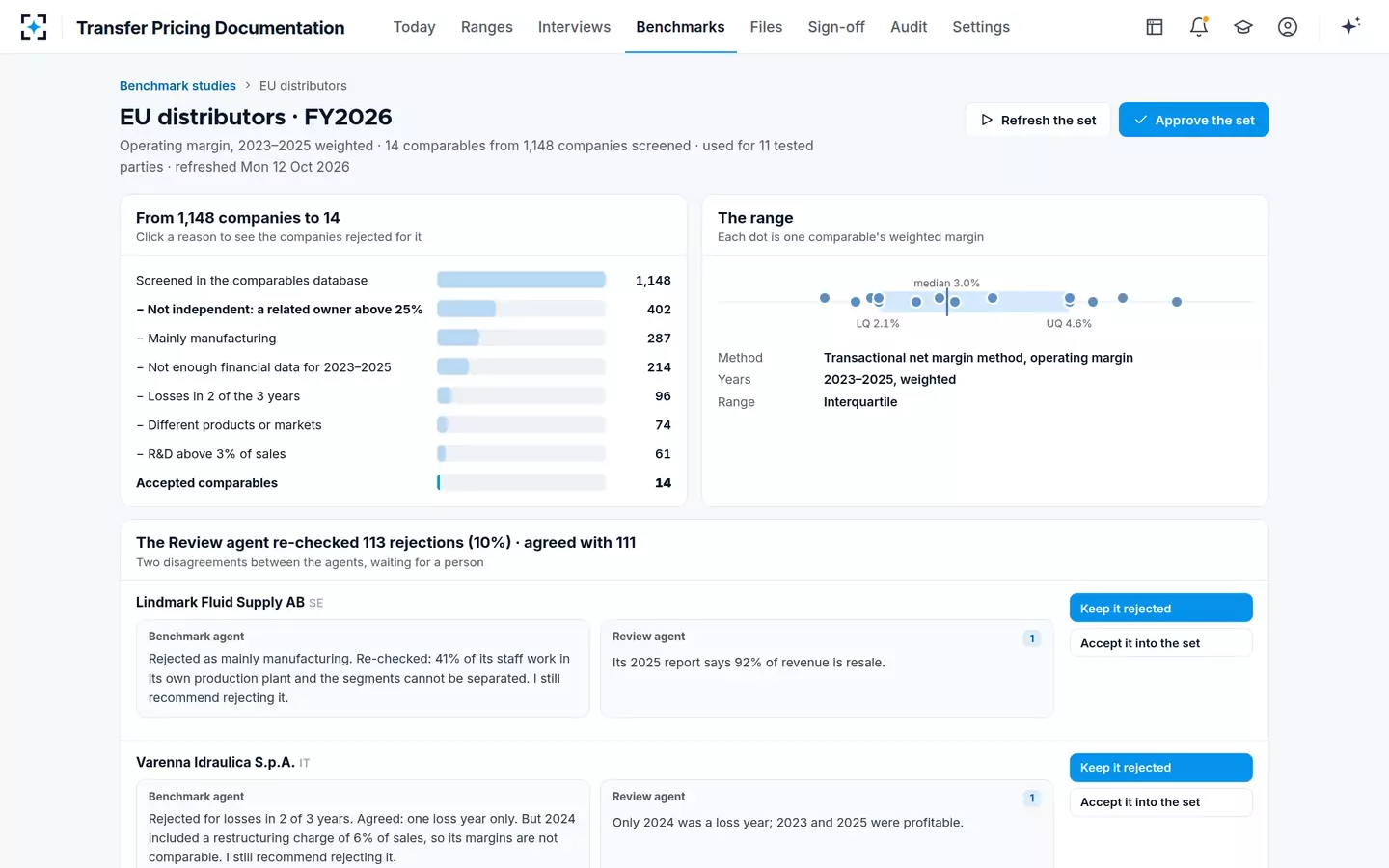Viewport: 1389px width, 868px height.
Task: Open the Files tab
Action: pos(766,27)
